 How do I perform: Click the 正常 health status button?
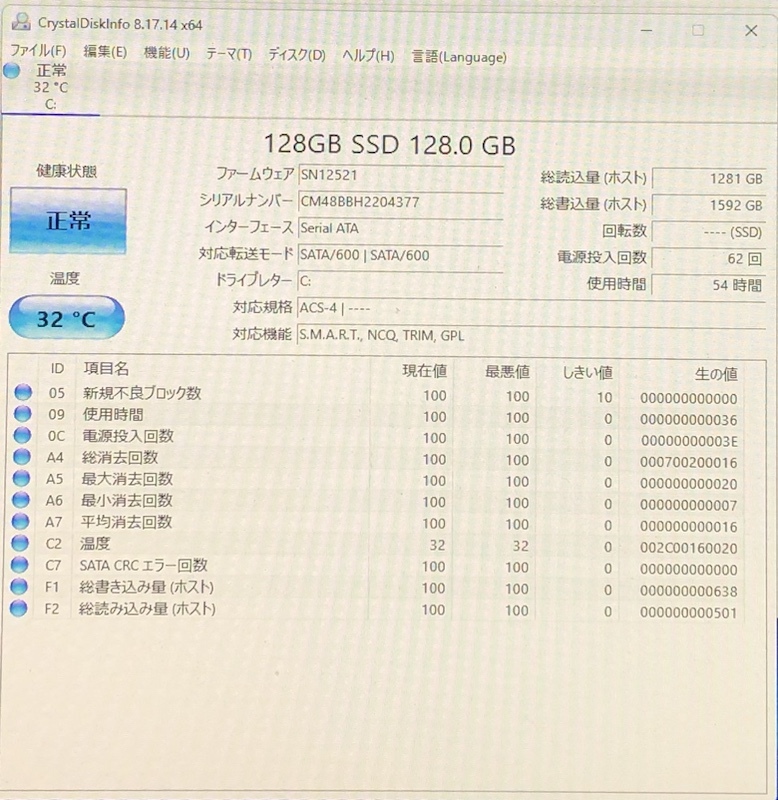(68, 220)
